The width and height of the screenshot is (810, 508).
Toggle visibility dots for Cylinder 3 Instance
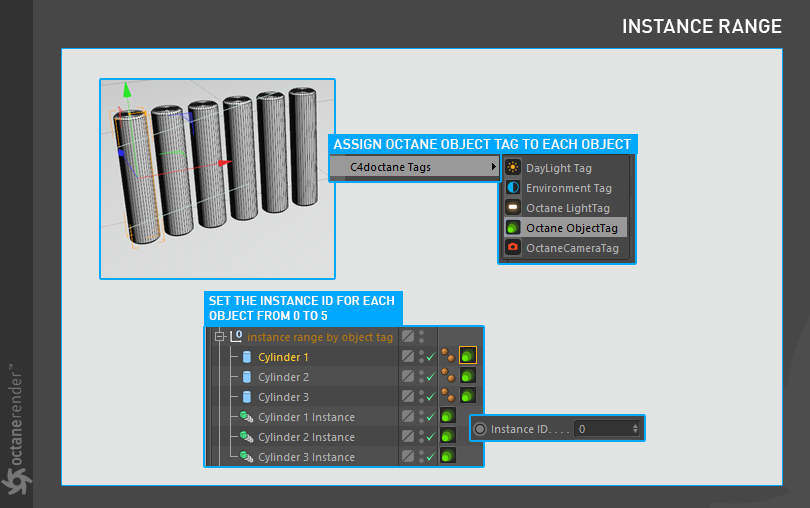click(x=422, y=456)
